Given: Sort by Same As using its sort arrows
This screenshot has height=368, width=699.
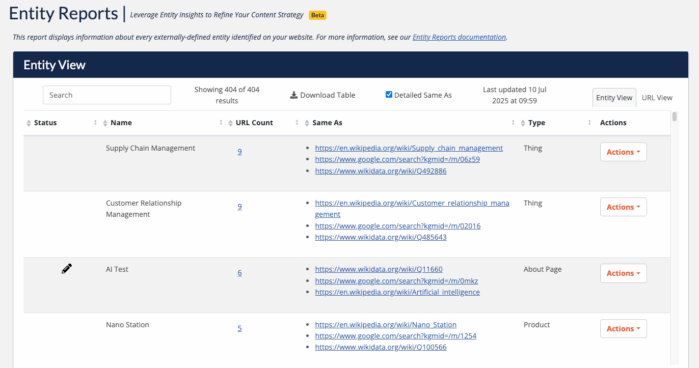Looking at the screenshot, I should pos(307,123).
